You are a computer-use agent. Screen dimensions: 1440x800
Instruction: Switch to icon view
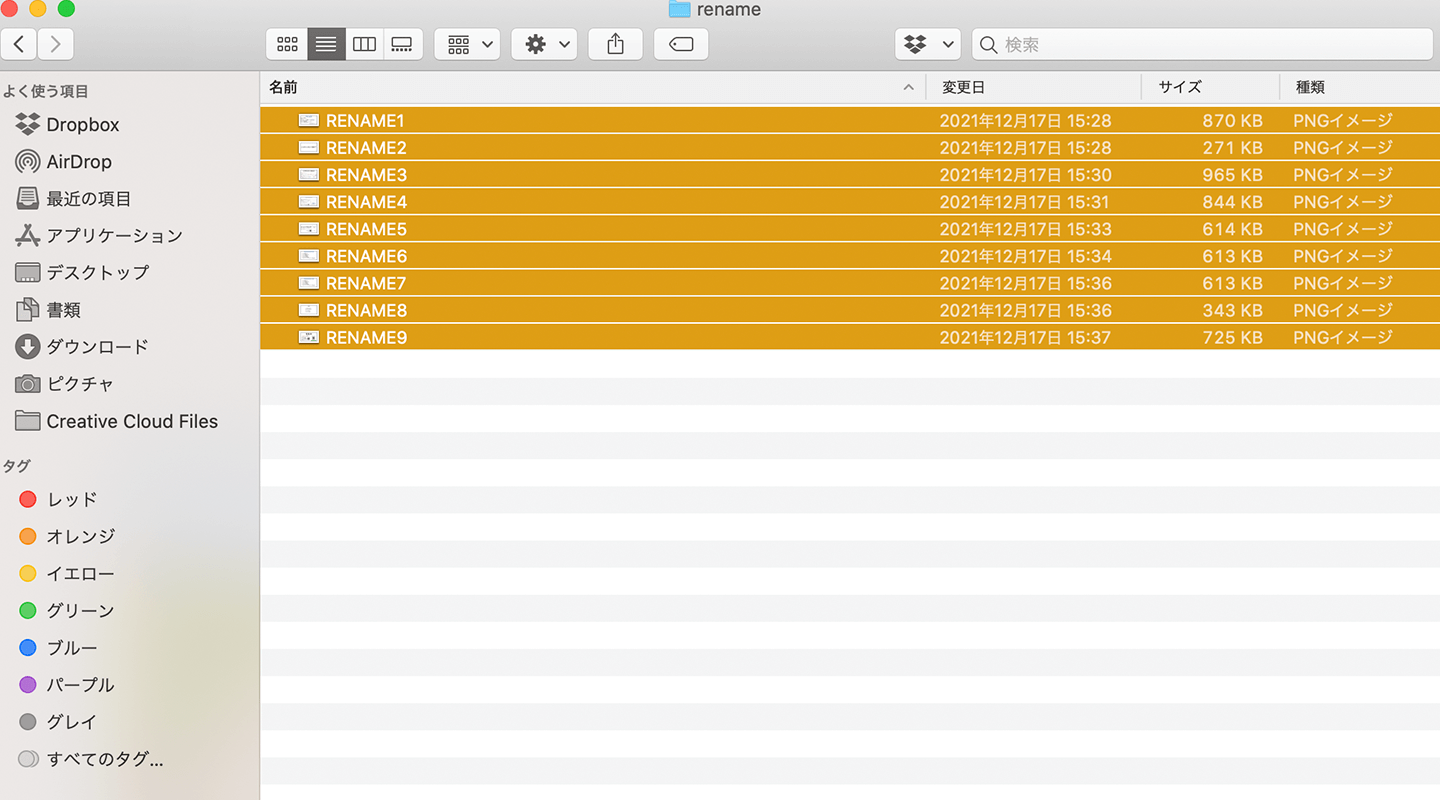coord(287,44)
